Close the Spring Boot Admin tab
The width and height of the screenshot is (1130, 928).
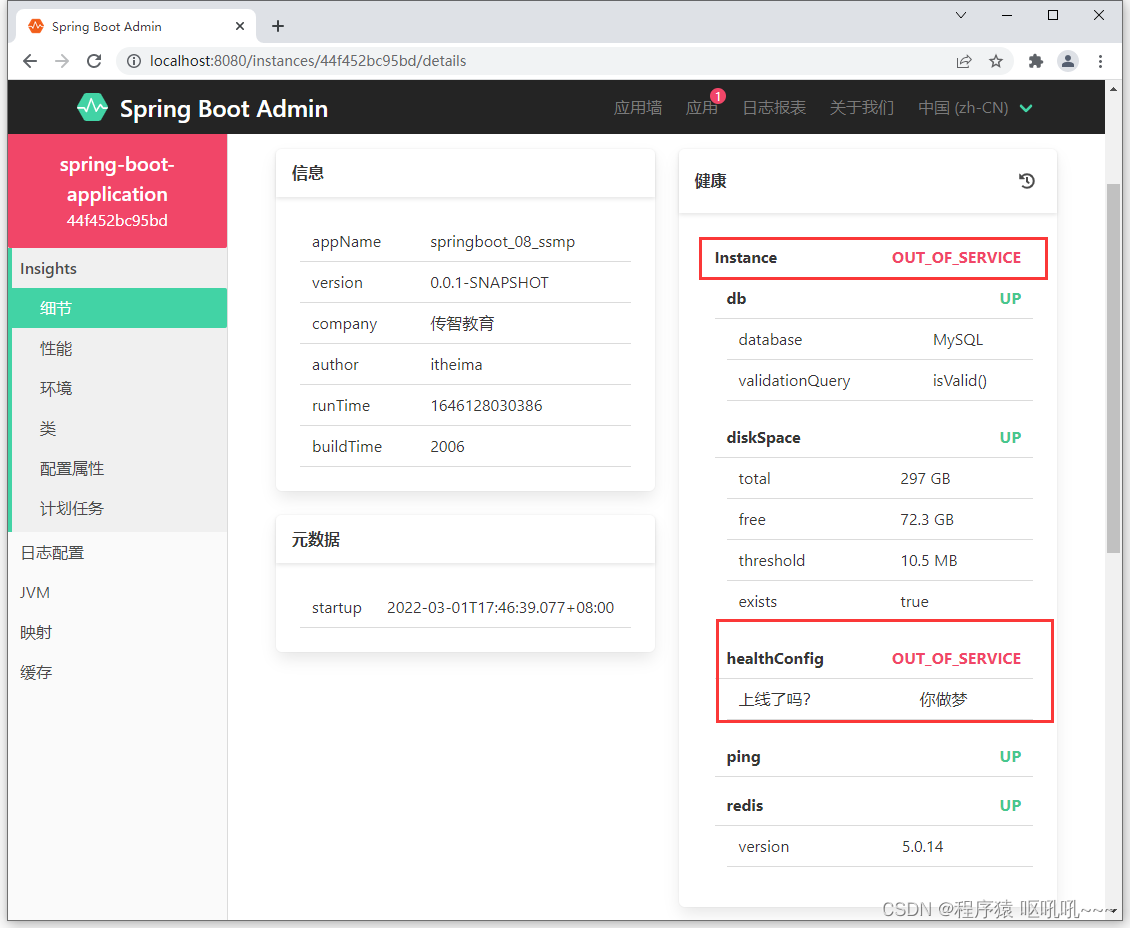pyautogui.click(x=240, y=26)
